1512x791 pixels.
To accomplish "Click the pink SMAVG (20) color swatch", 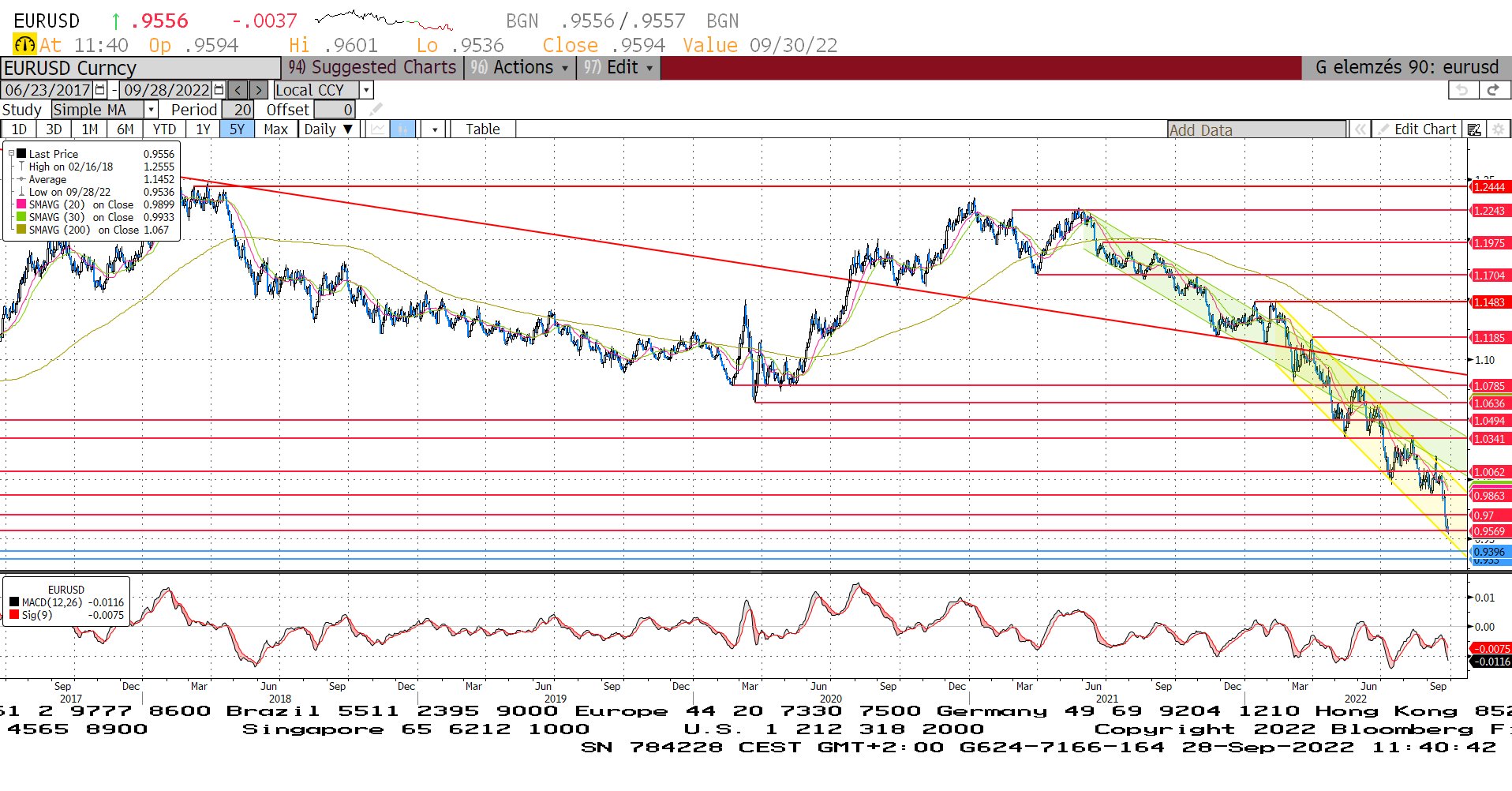I will (x=21, y=204).
